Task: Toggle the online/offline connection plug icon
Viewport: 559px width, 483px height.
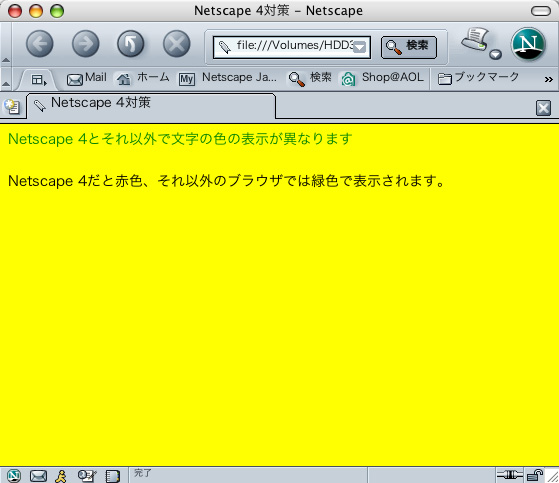Action: (x=510, y=475)
